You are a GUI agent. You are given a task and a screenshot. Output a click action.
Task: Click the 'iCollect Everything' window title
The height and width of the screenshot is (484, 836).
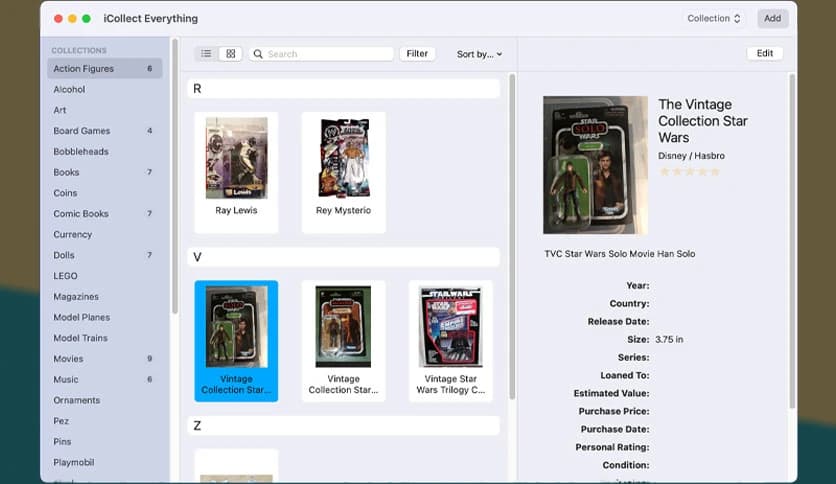[x=150, y=19]
